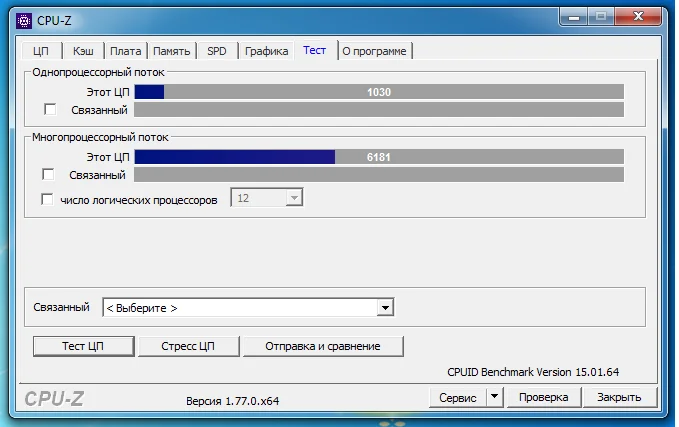Click the Многопроцессорный поток group label

100,137
